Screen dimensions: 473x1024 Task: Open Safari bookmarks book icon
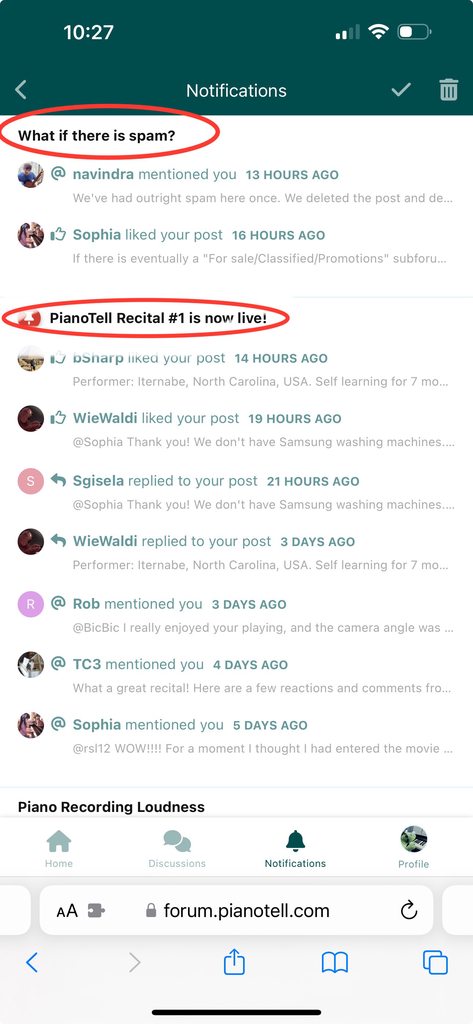coord(334,963)
